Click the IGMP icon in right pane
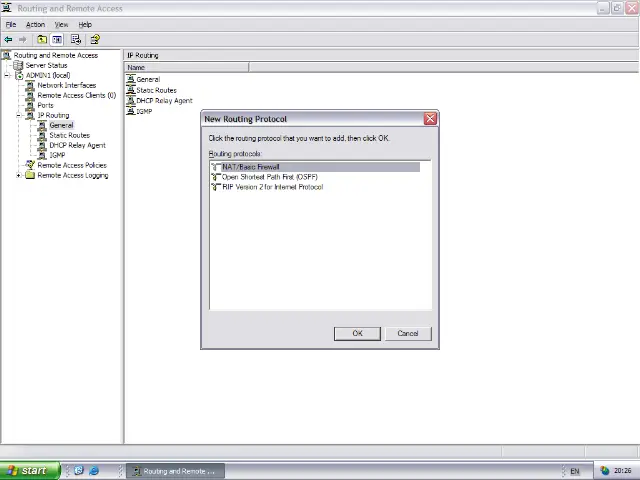640x480 pixels. (x=131, y=111)
